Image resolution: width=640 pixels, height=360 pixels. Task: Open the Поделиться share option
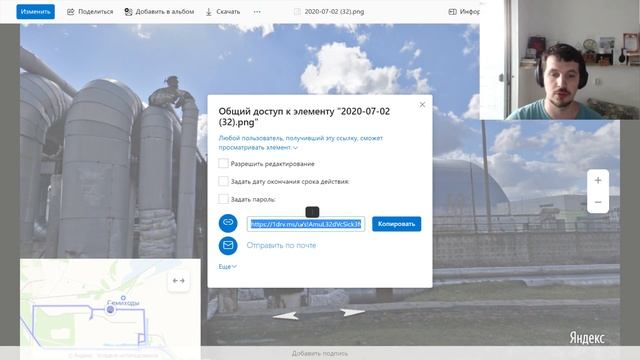coord(90,12)
